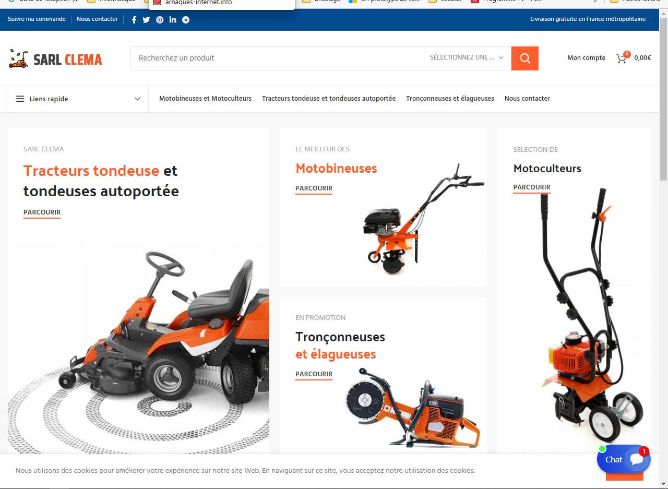The height and width of the screenshot is (489, 668).
Task: Click the orange search magnifier button
Action: 525,58
